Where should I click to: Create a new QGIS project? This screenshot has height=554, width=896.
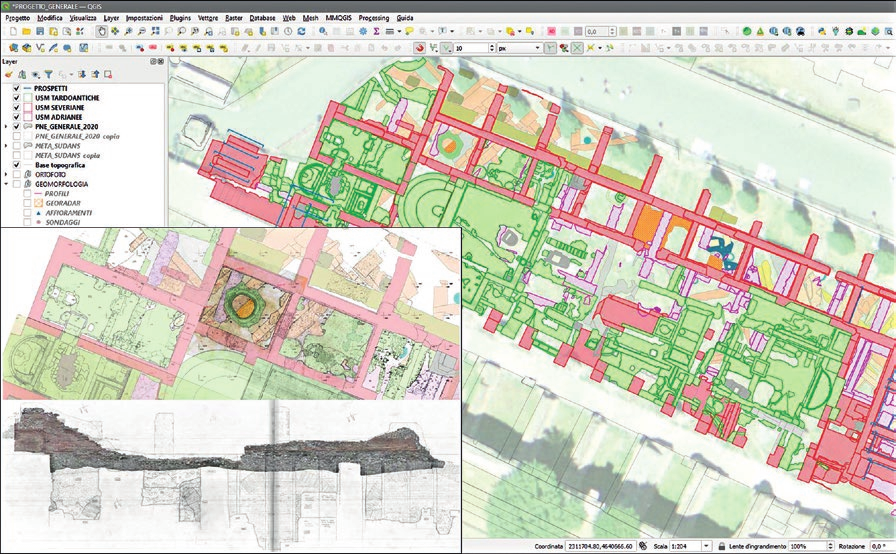[13, 31]
